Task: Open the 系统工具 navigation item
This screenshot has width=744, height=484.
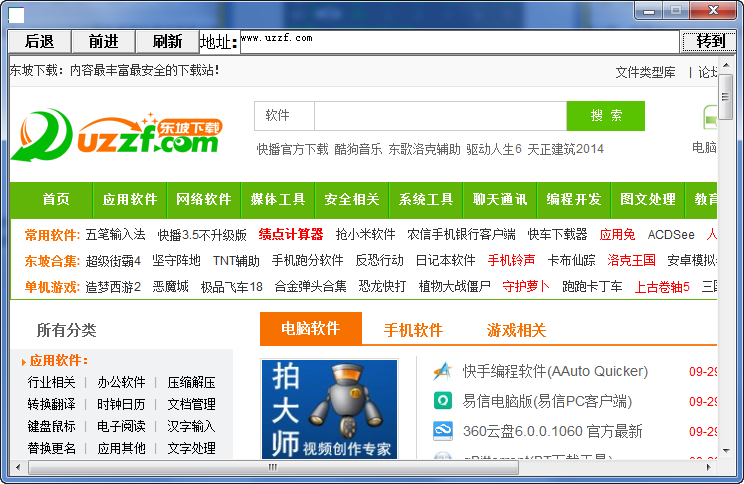Action: 426,199
